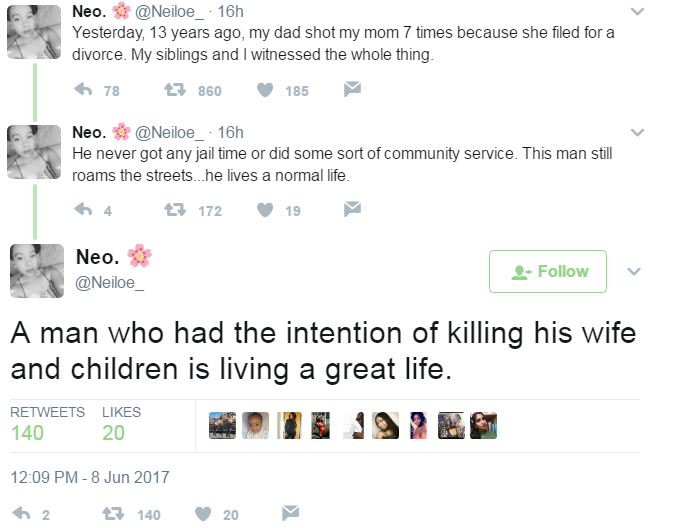
Task: Reply to the second tweet with 4 replies
Action: pyautogui.click(x=84, y=210)
